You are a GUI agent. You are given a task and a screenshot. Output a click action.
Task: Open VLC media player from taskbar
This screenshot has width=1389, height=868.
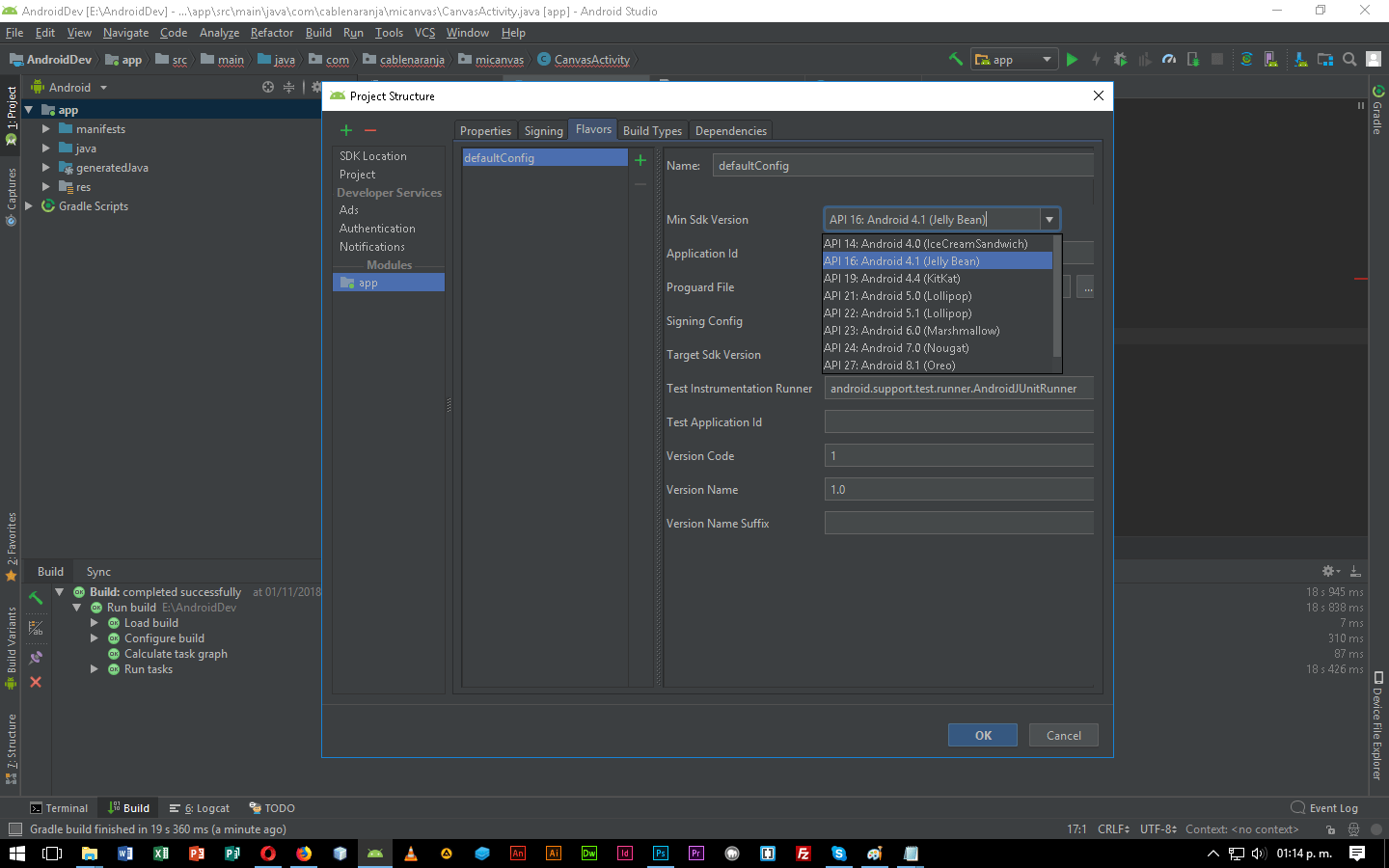[411, 854]
